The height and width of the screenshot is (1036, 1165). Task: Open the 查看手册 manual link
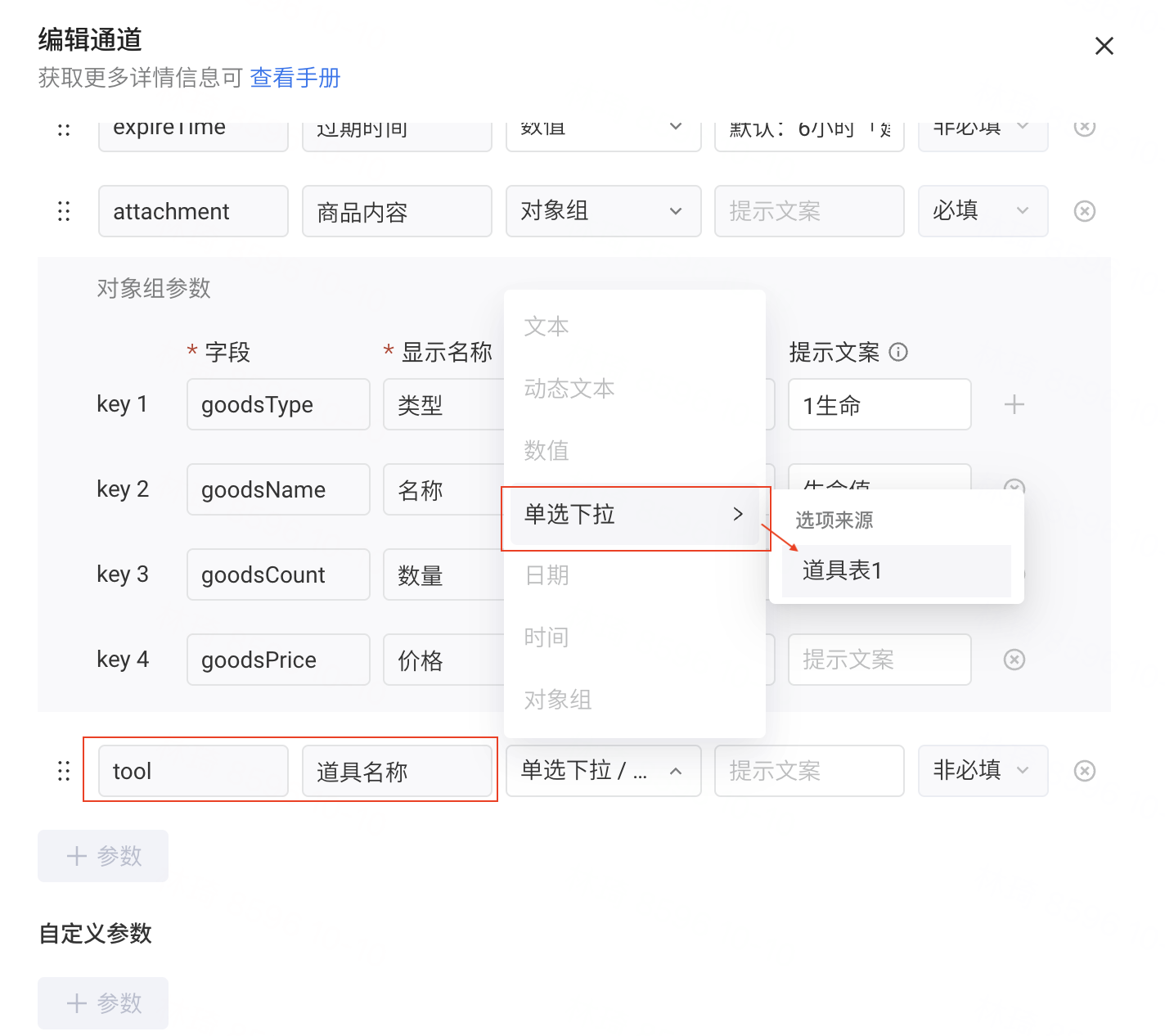295,78
